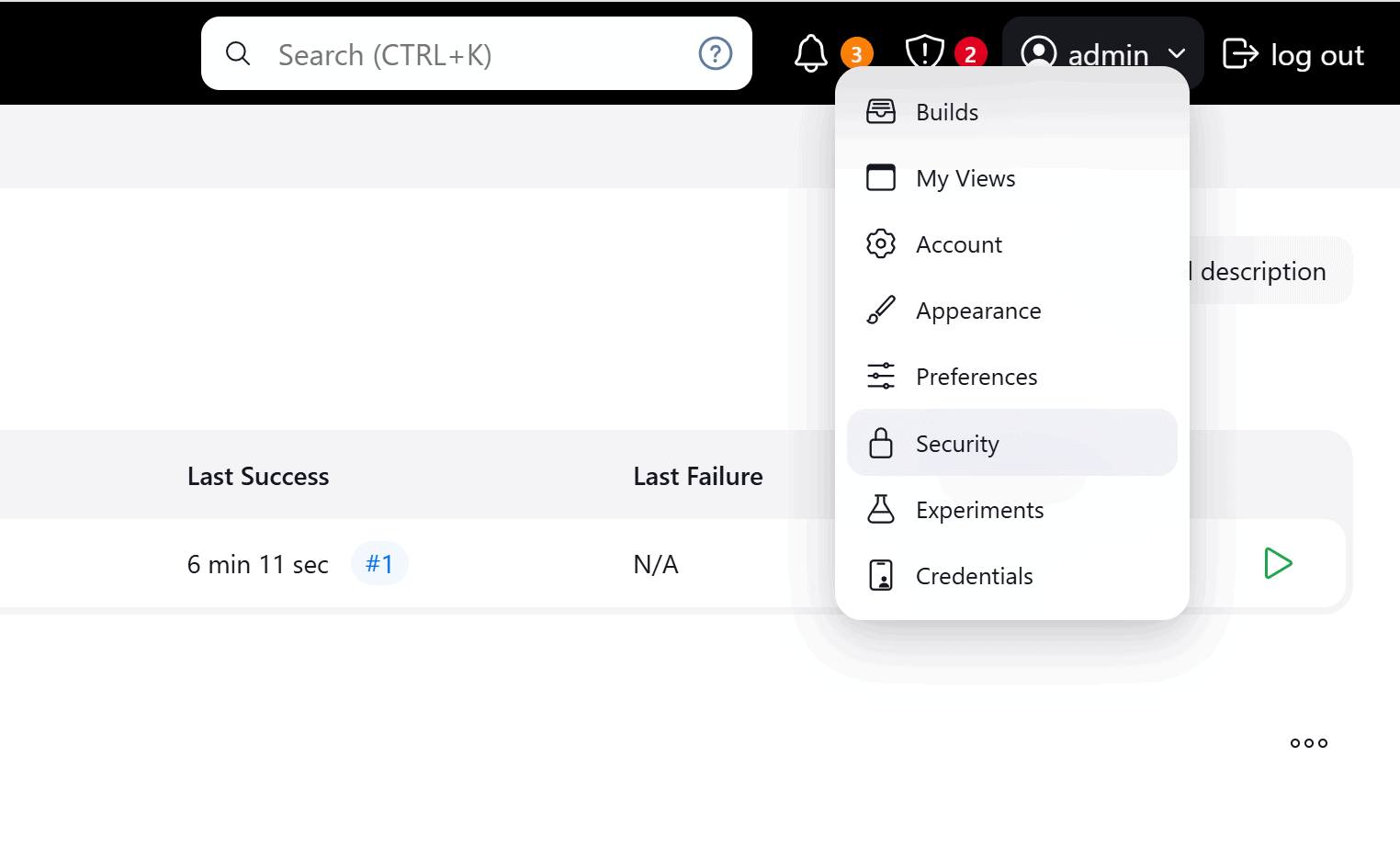Click the admin user avatar icon
Image resolution: width=1400 pixels, height=847 pixels.
tap(1039, 54)
